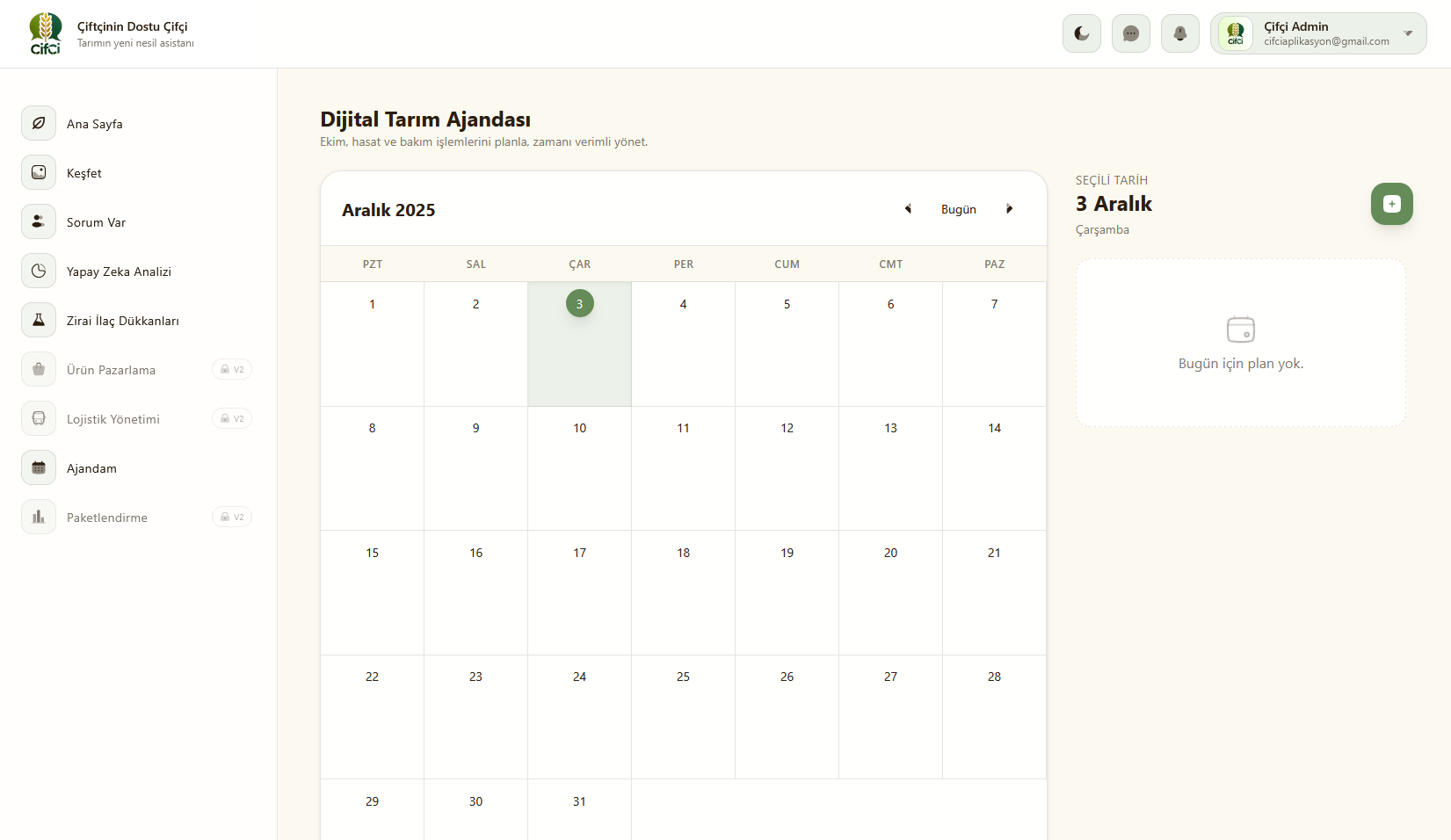Click the V2 lock badge beside Lojistik Yönetimi
Screen dimensions: 1451x840
coord(232,418)
